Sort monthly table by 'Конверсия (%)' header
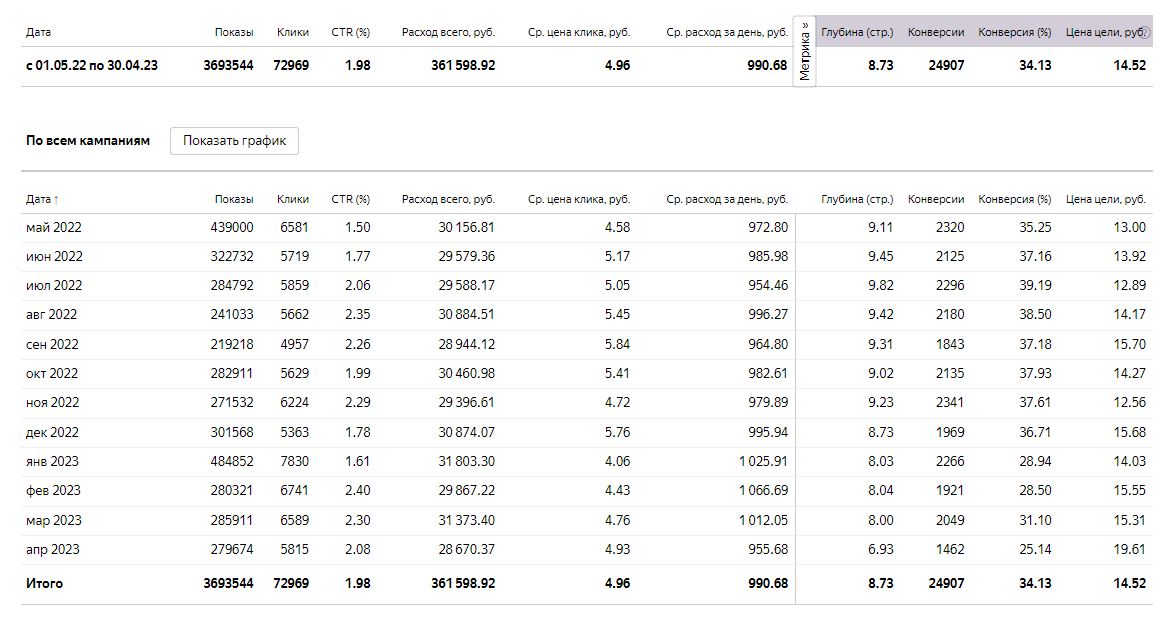 (1014, 199)
